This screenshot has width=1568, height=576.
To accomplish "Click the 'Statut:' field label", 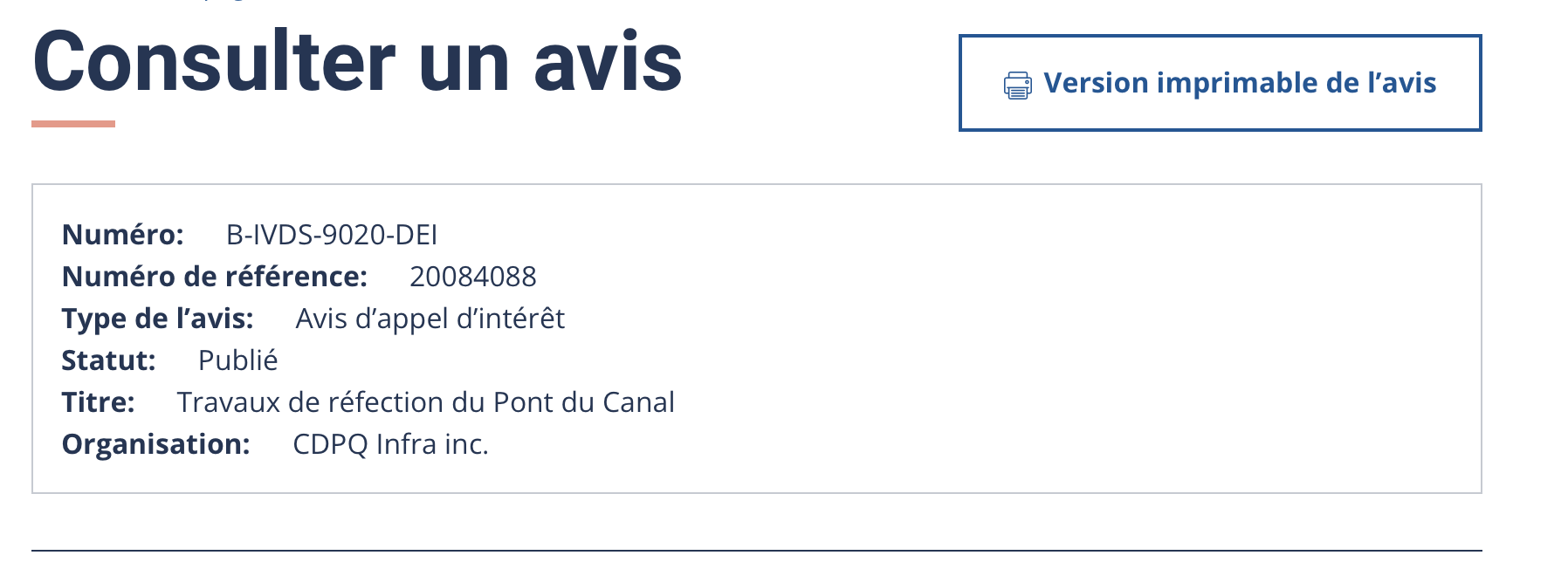I will [x=108, y=360].
